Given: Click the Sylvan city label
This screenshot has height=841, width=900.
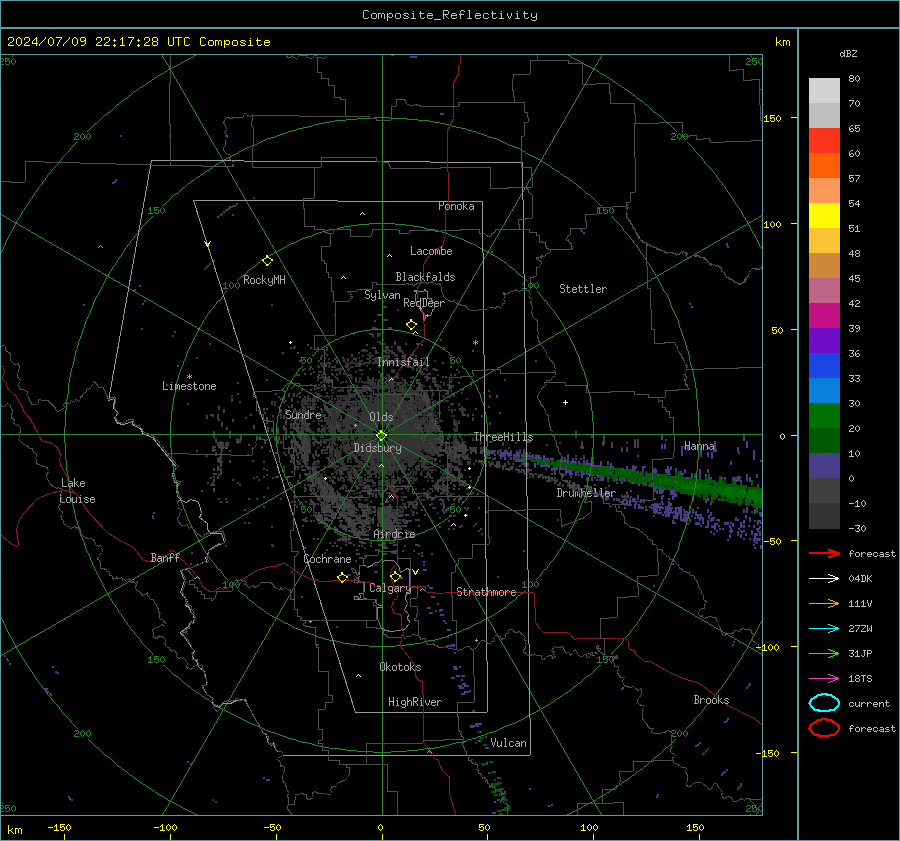Looking at the screenshot, I should click(x=382, y=295).
